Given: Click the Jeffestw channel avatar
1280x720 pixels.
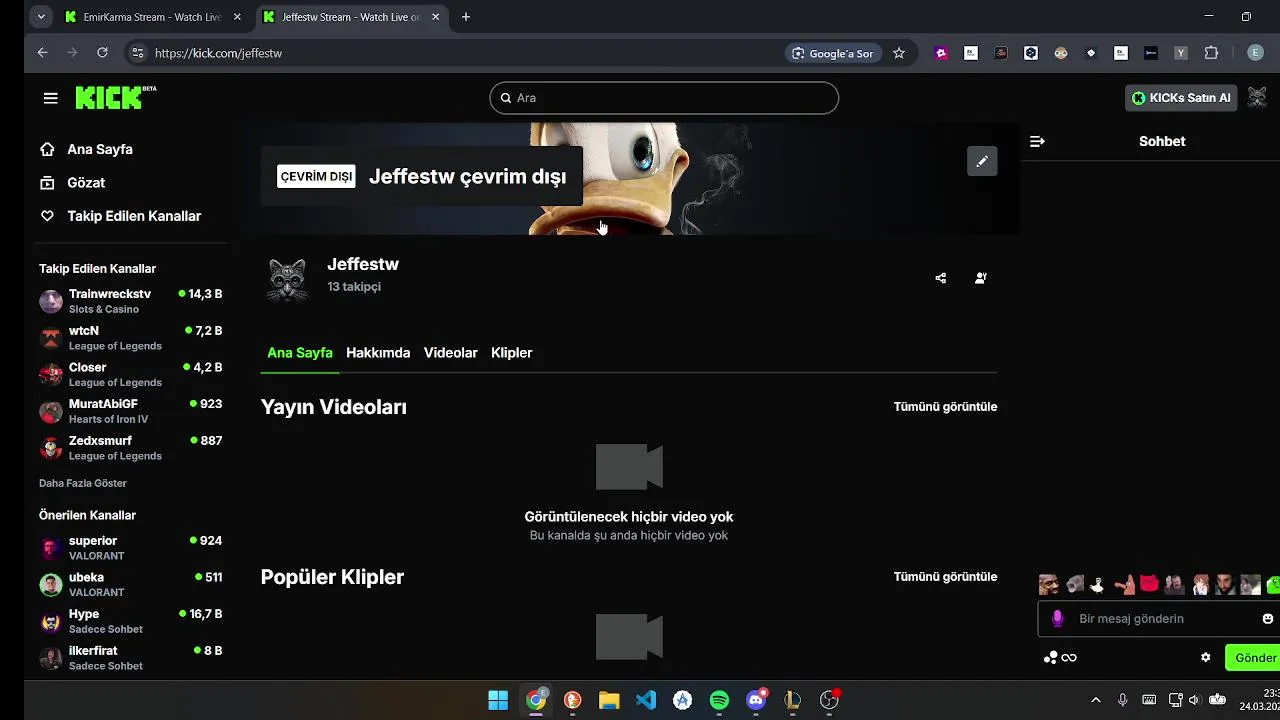Looking at the screenshot, I should point(287,279).
